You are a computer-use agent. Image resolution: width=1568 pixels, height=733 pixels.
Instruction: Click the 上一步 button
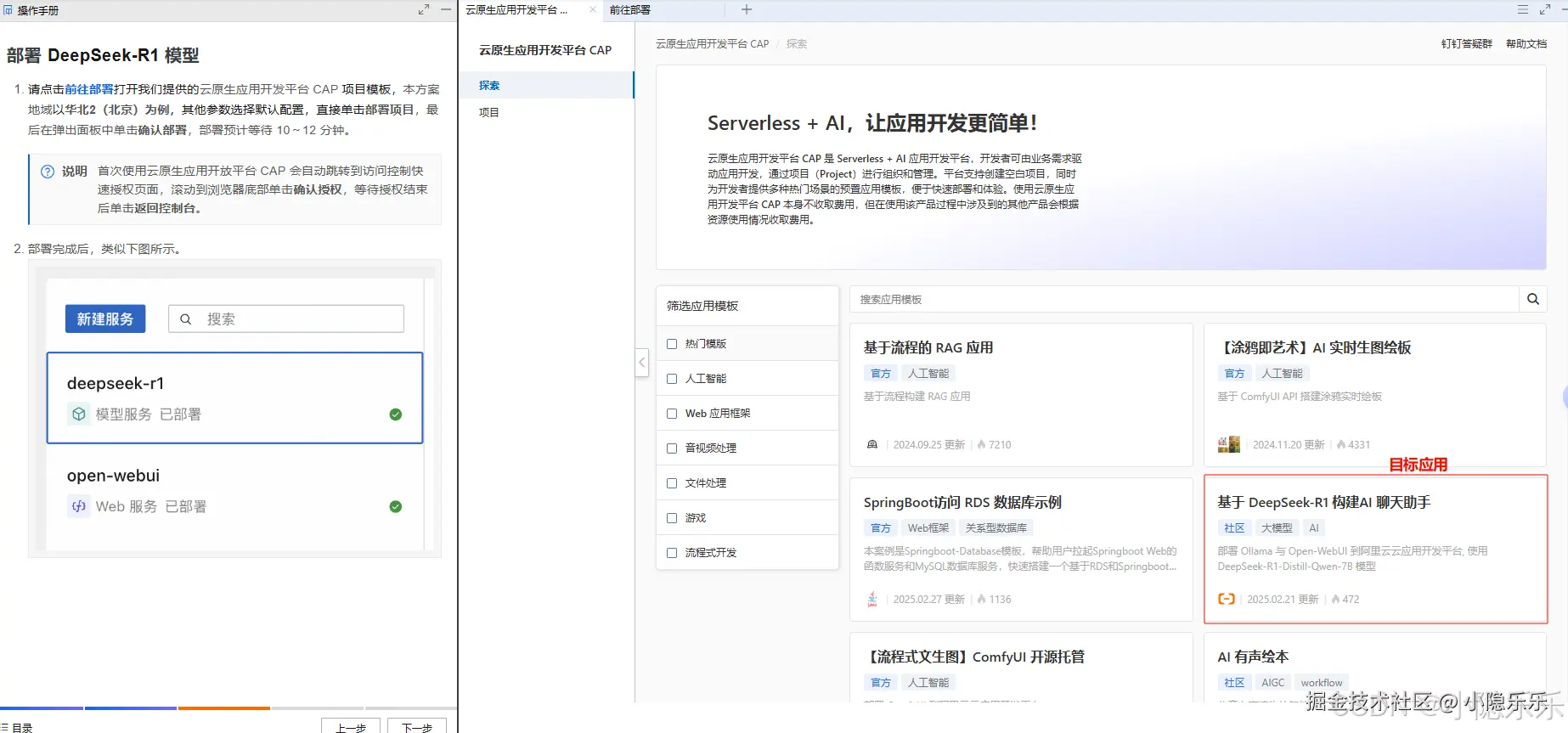[x=351, y=727]
